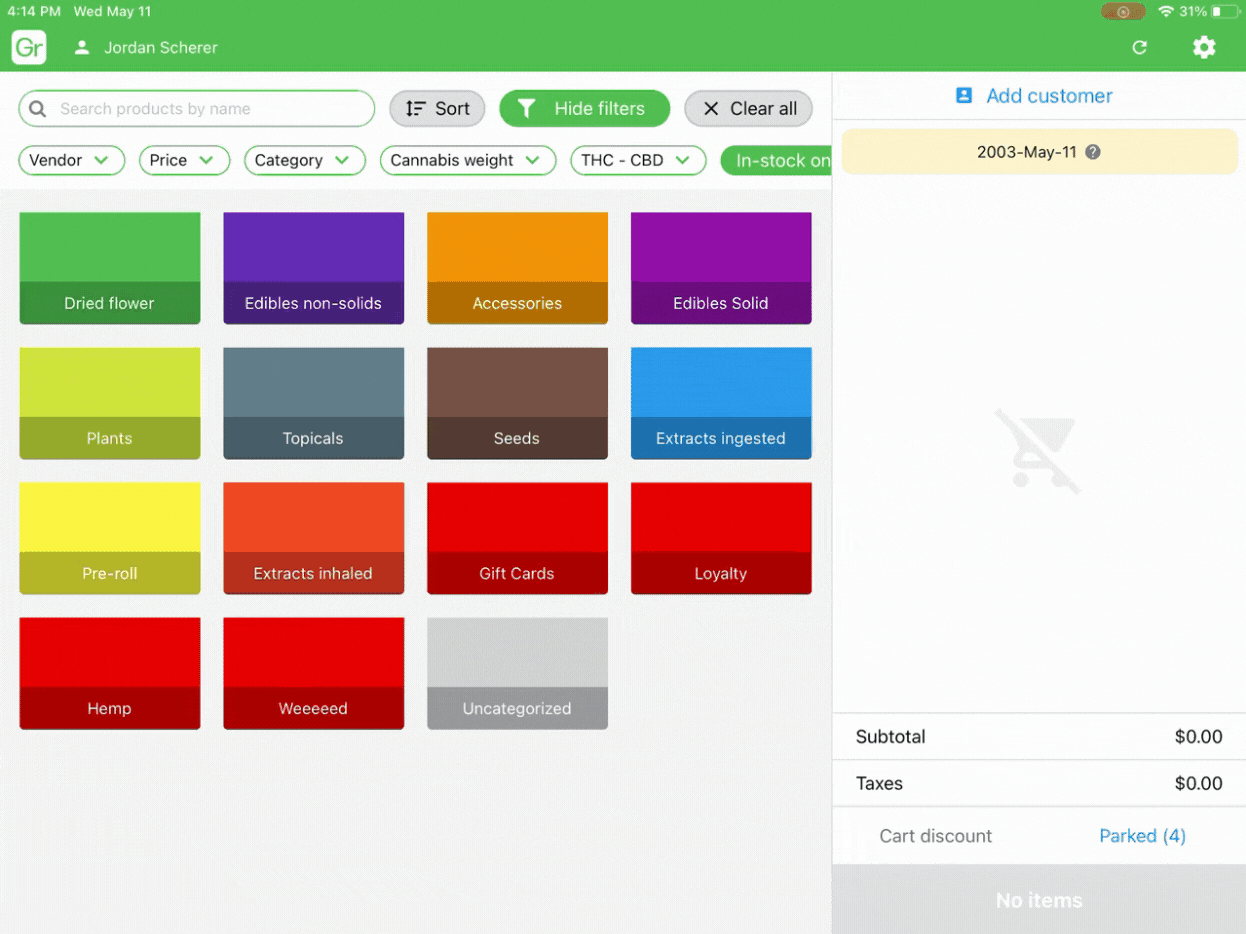Click the Cart discount button

click(935, 836)
